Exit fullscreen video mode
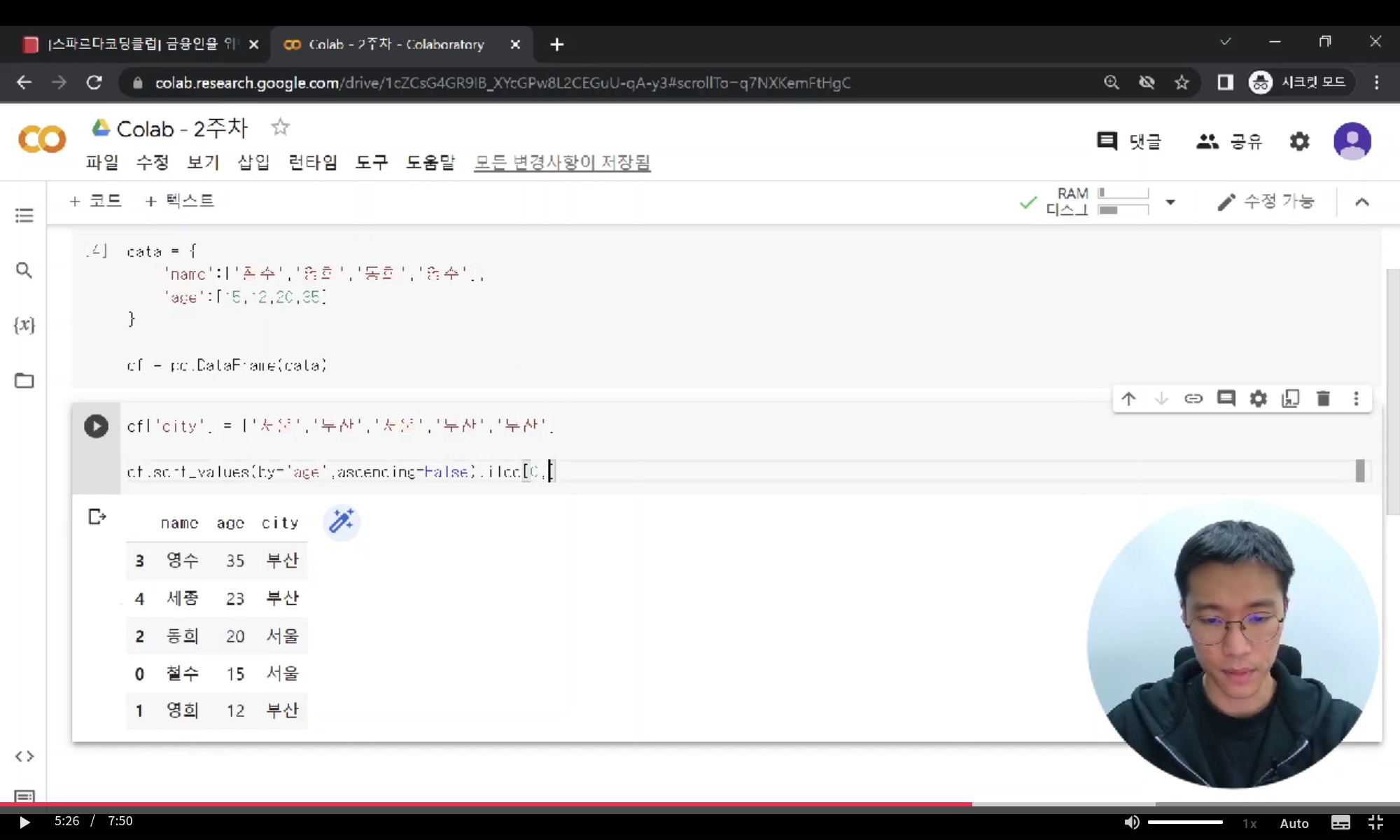Viewport: 1400px width, 840px height. click(x=1375, y=822)
